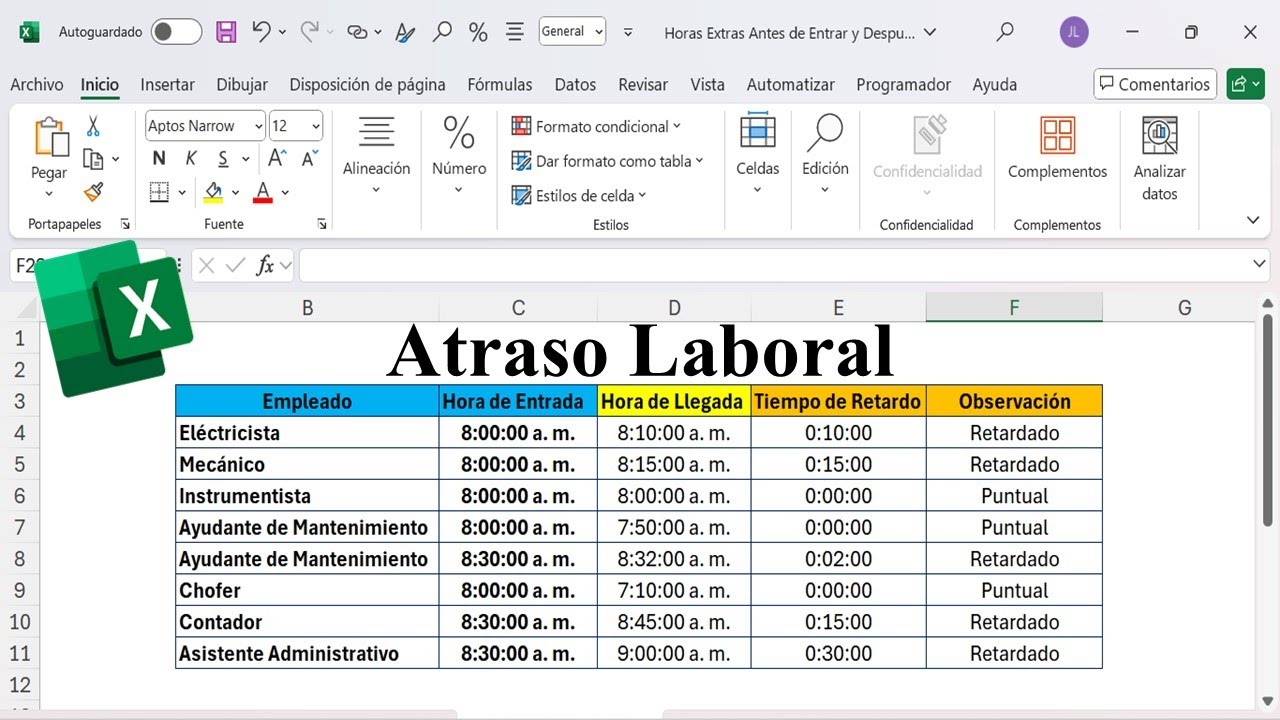
Task: Click the Redo arrow icon
Action: [311, 32]
